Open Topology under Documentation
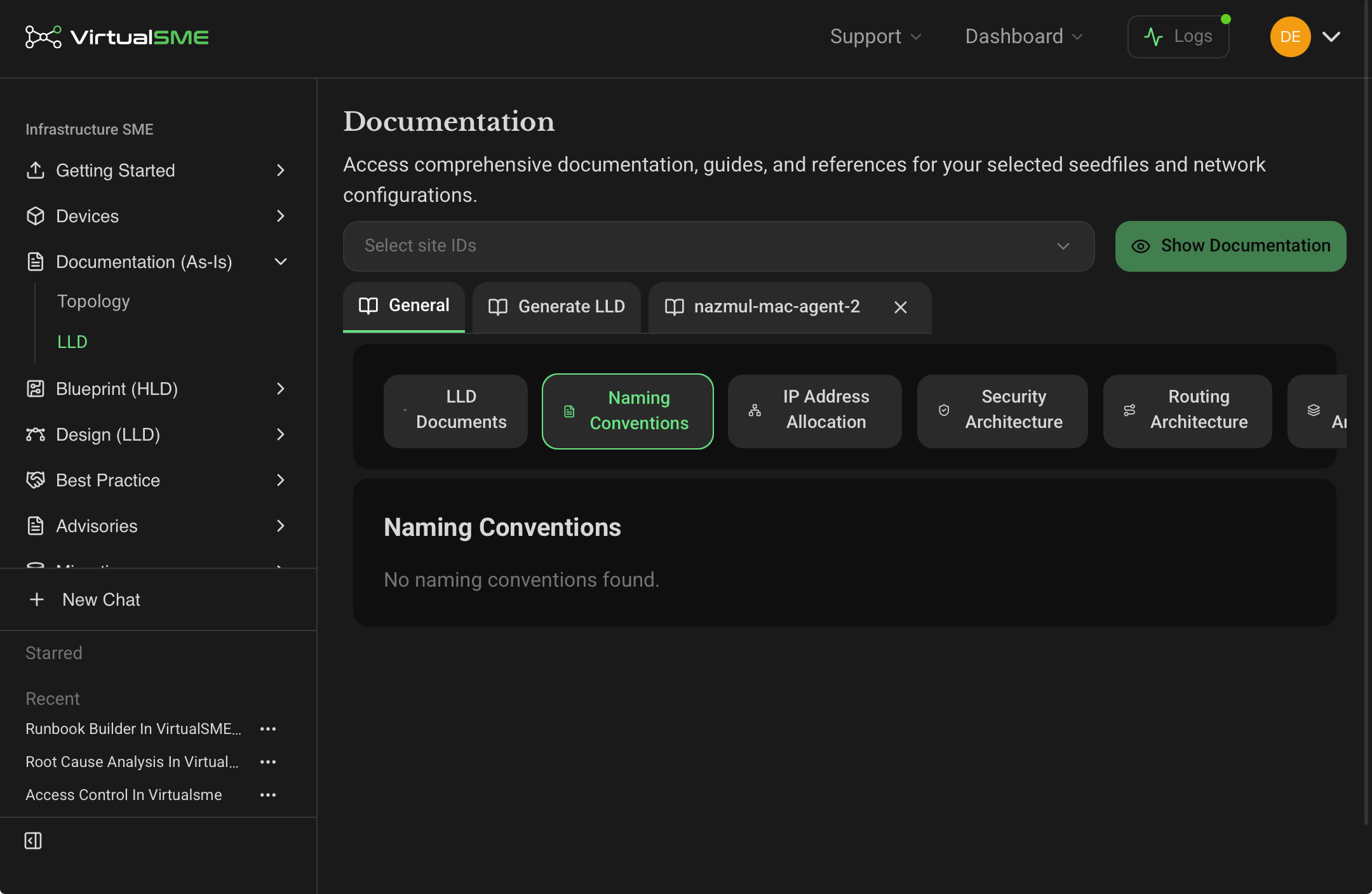Viewport: 1372px width, 894px height. [x=93, y=301]
